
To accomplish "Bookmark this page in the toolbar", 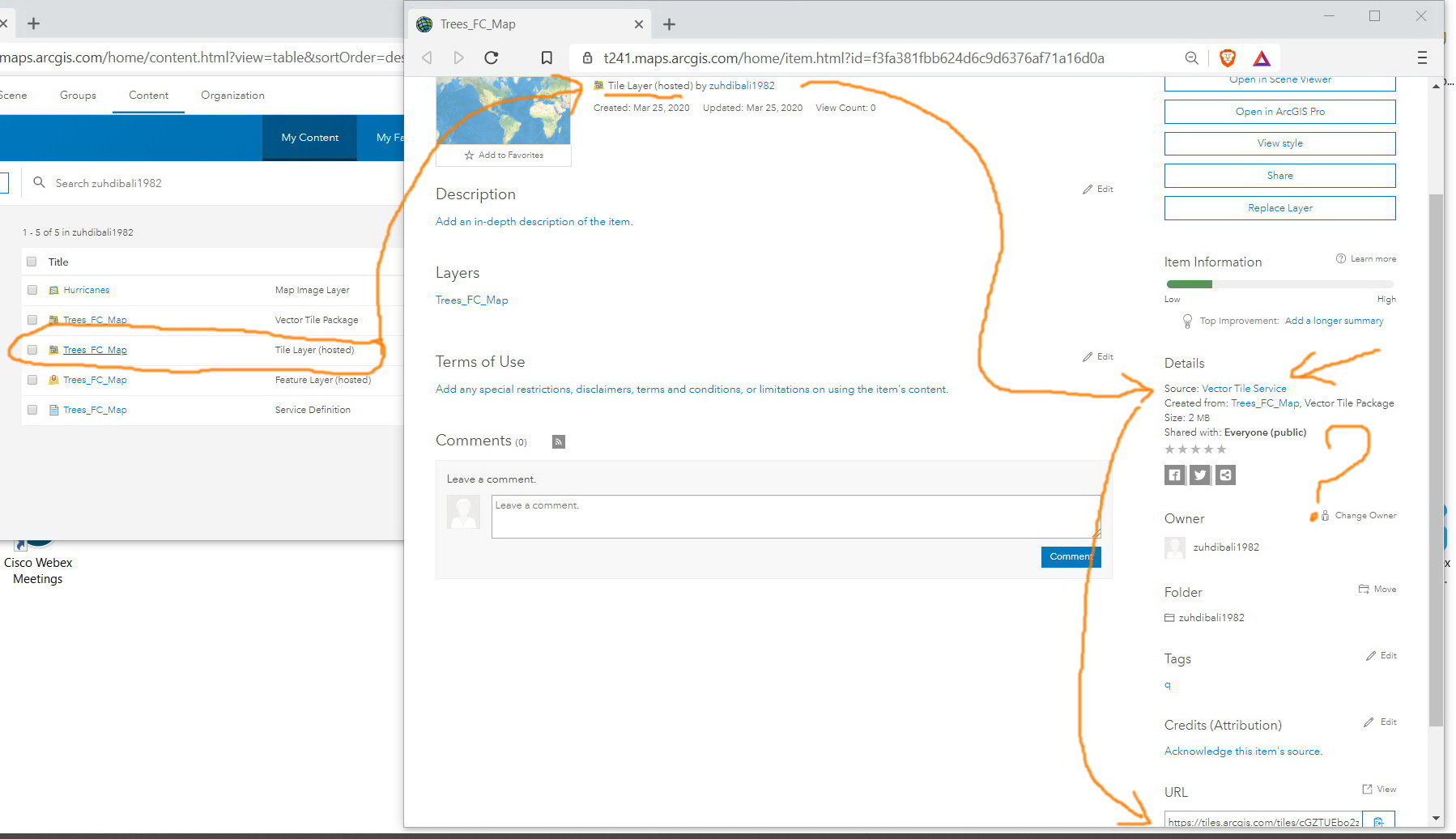I will click(x=547, y=57).
